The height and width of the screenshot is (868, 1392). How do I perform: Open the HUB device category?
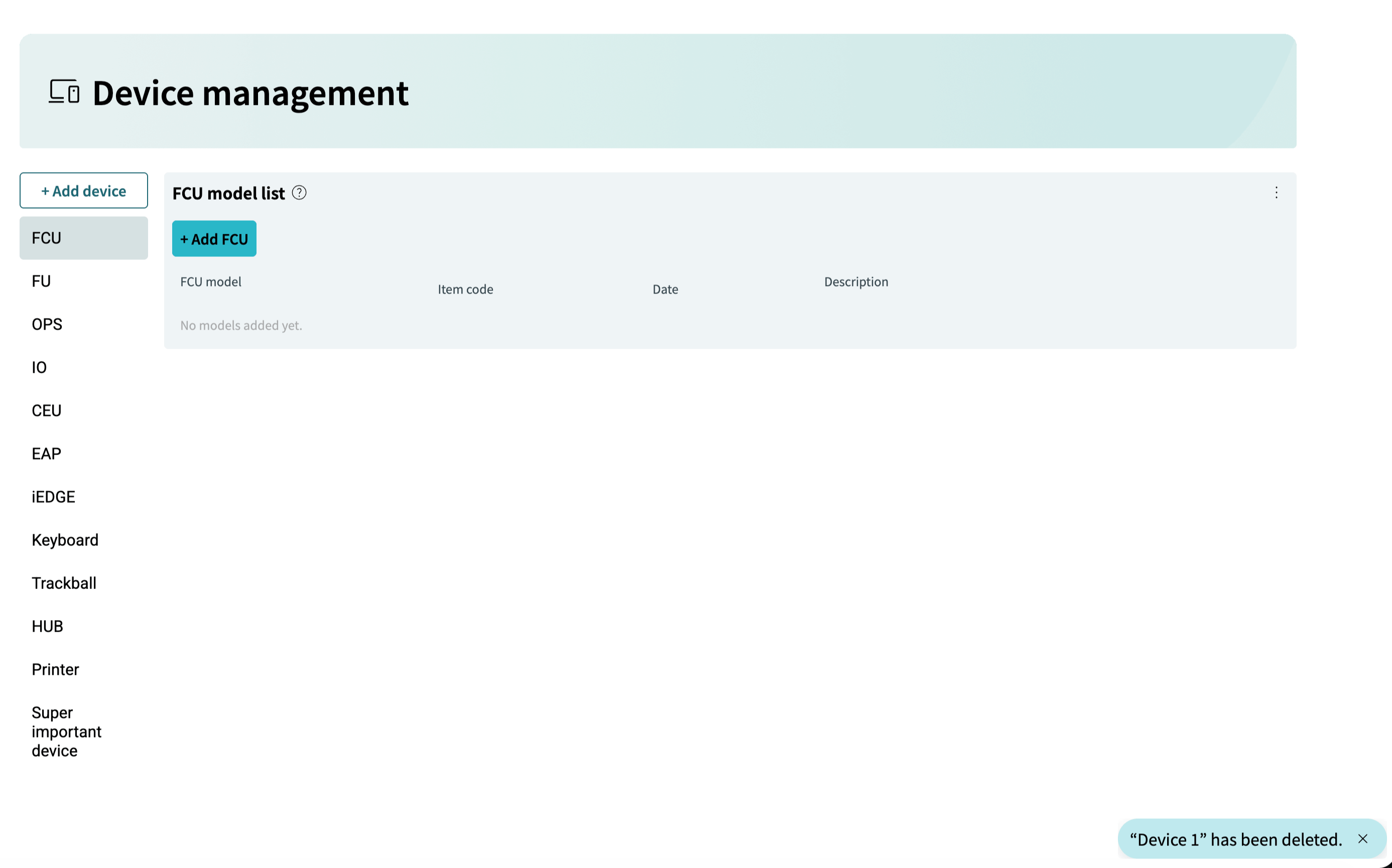click(84, 626)
